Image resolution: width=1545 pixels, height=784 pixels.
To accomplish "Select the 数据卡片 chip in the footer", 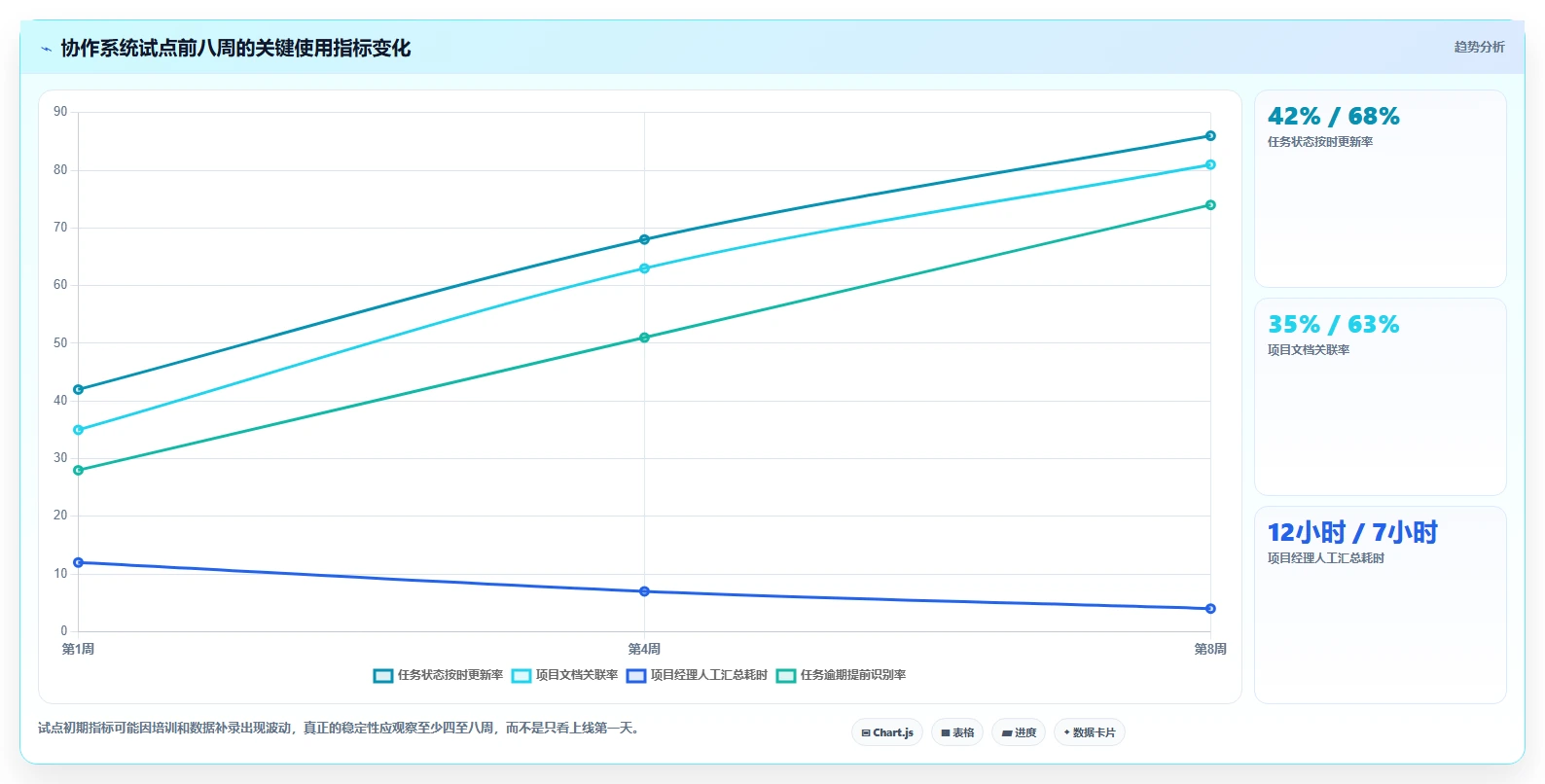I will (1090, 732).
